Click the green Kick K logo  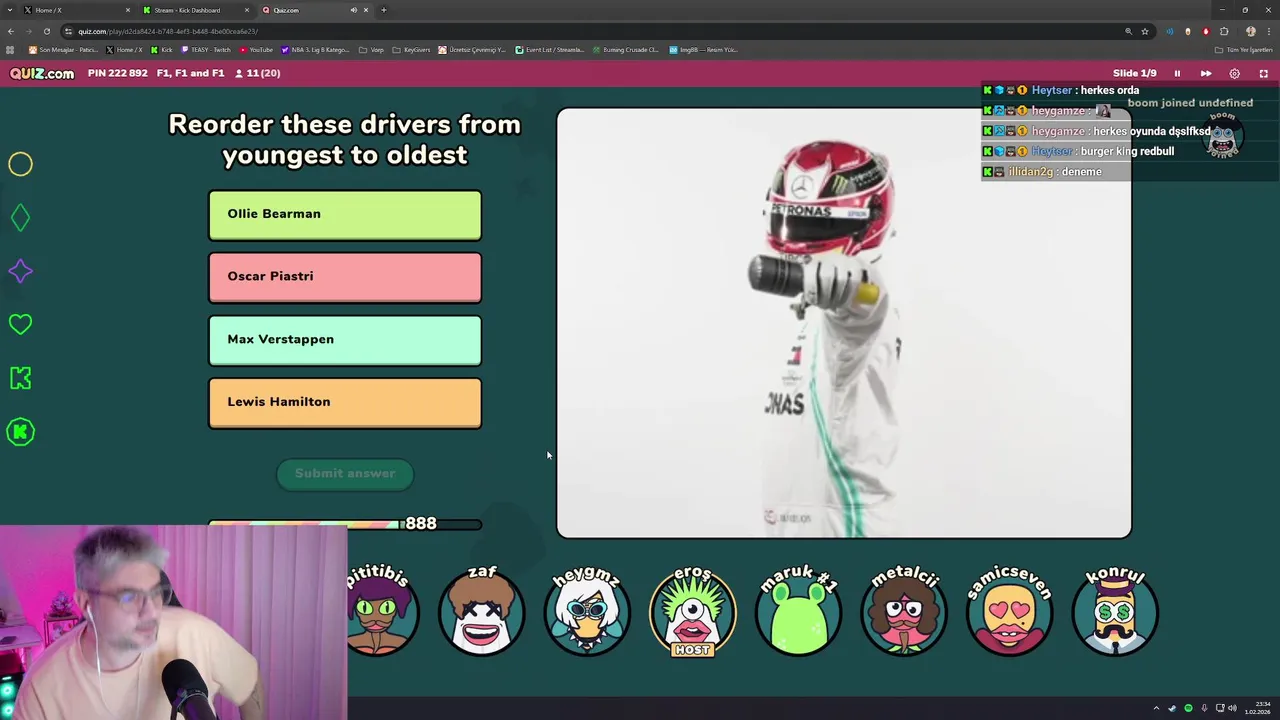[20, 378]
